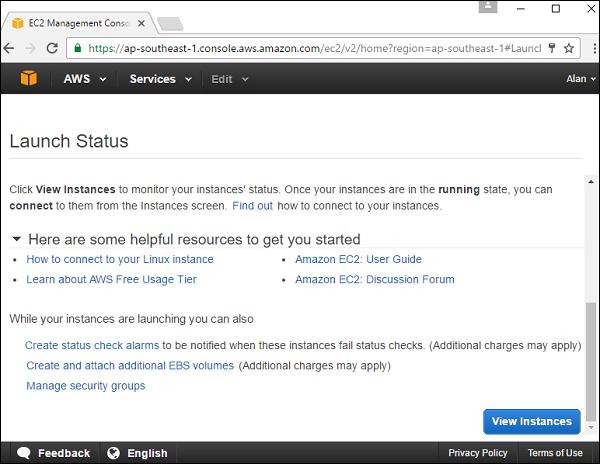This screenshot has width=600, height=464.
Task: Click the AWS orange cube logo
Action: tap(28, 79)
